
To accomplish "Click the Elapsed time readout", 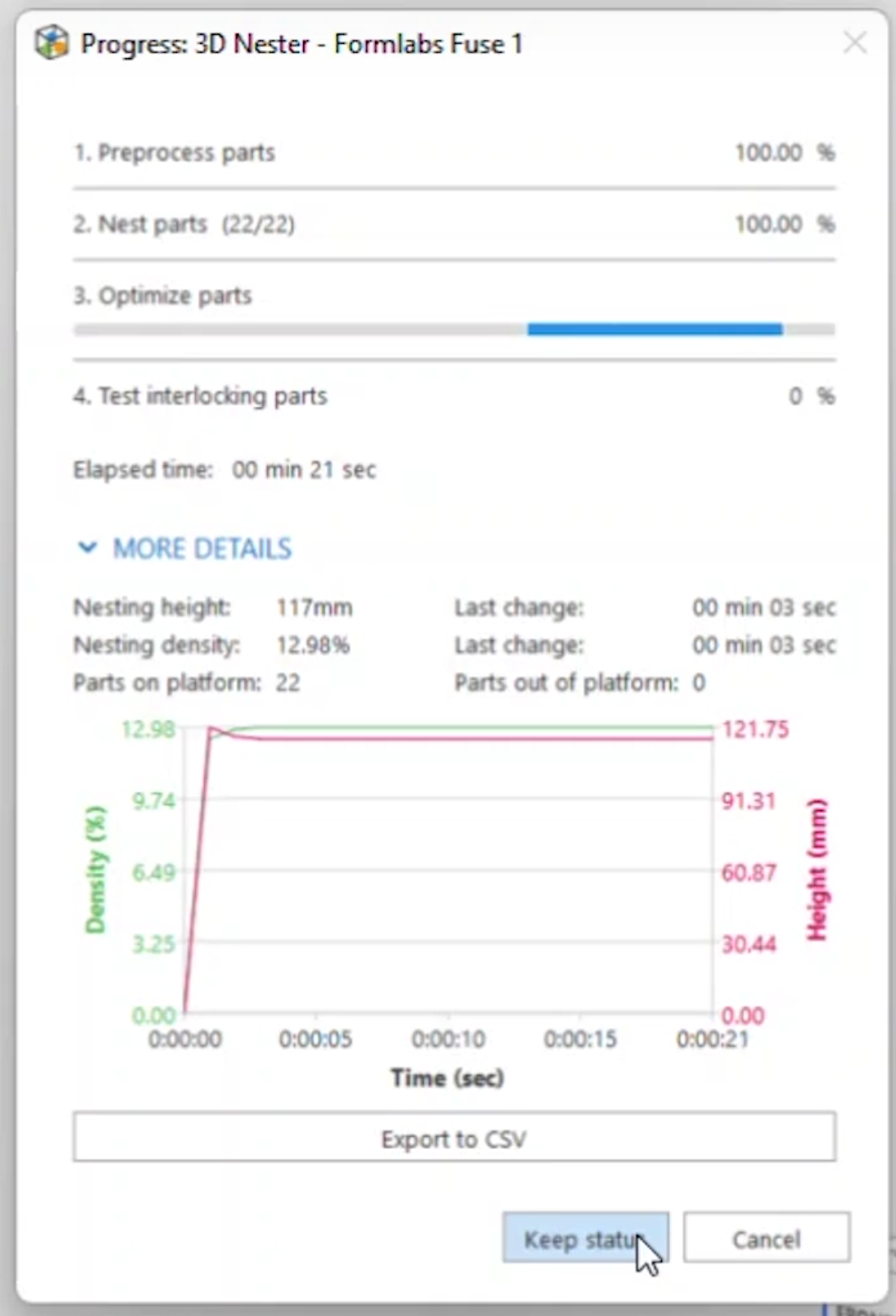I will [224, 469].
